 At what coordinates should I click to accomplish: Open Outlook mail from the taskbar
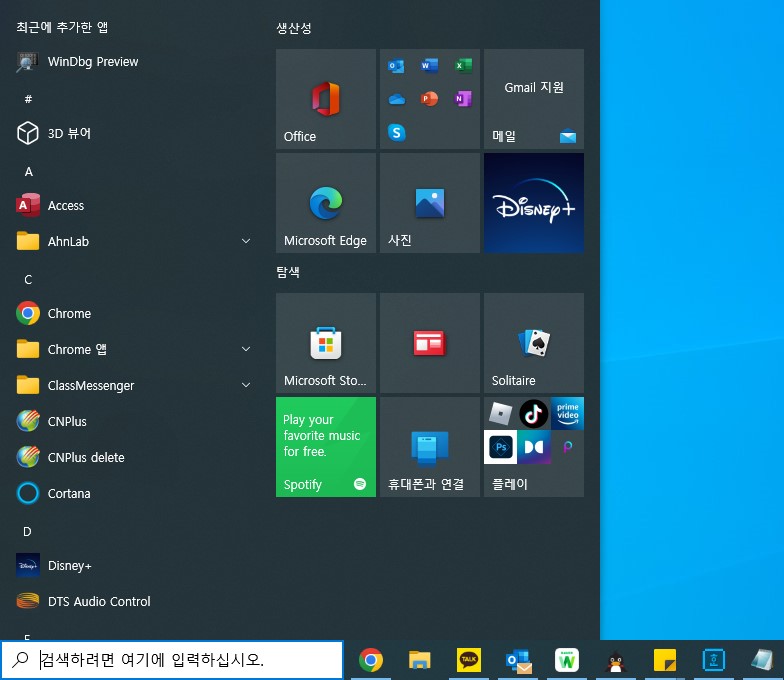pos(518,660)
